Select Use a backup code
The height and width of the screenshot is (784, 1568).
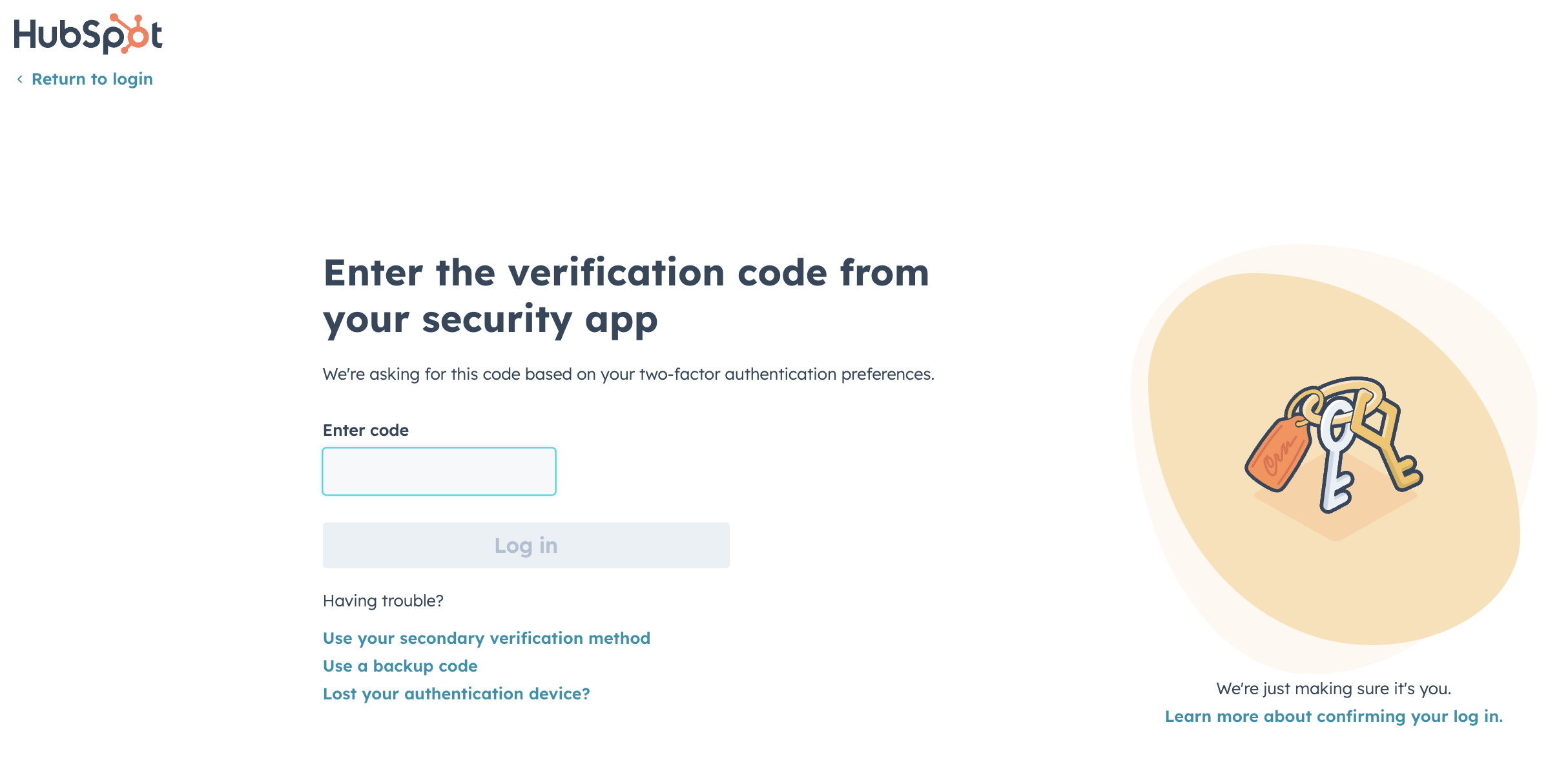[x=400, y=666]
